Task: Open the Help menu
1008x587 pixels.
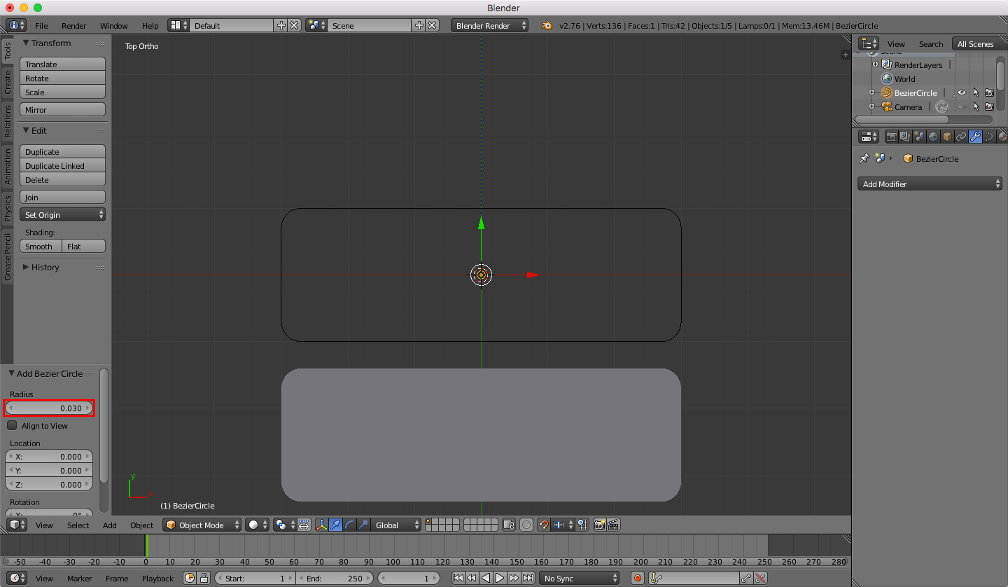Action: click(x=150, y=25)
